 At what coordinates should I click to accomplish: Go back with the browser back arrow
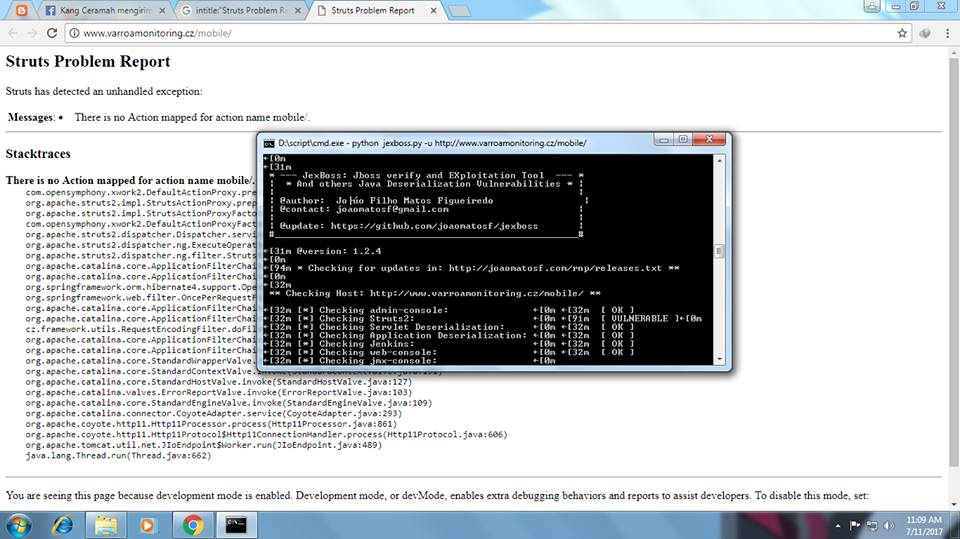[x=13, y=33]
